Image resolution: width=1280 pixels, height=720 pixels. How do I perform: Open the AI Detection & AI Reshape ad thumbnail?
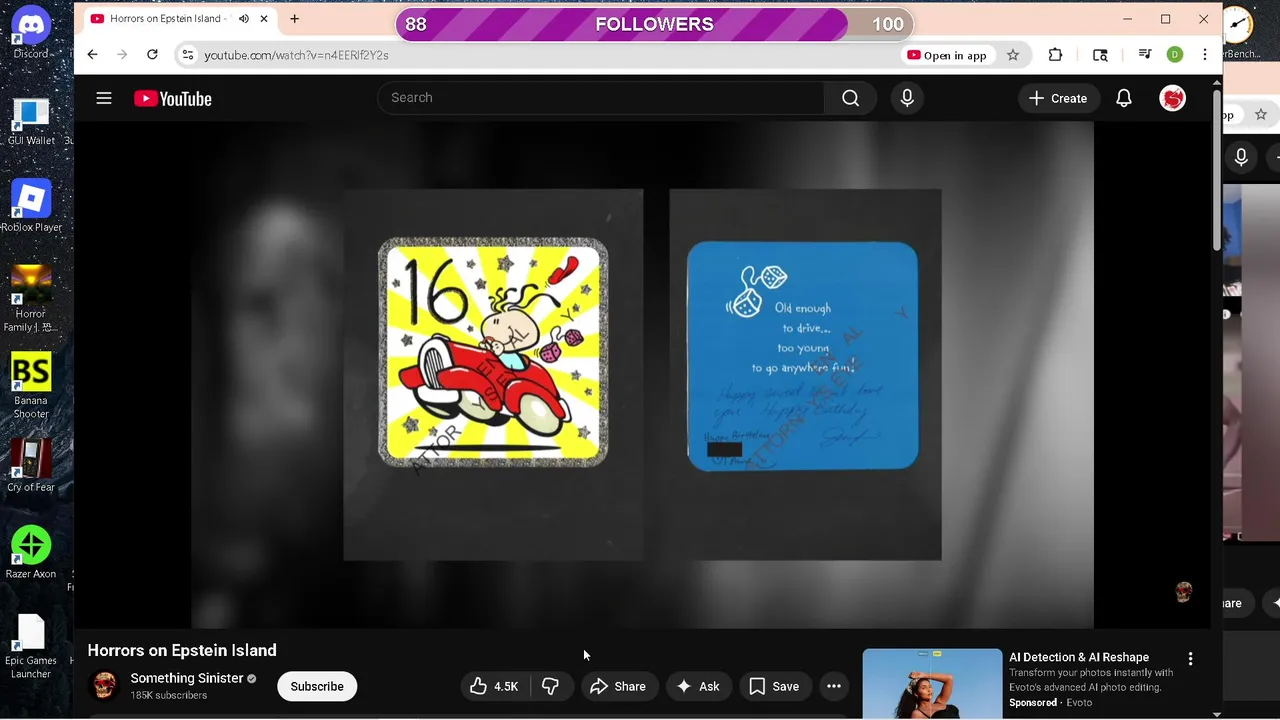[x=932, y=684]
